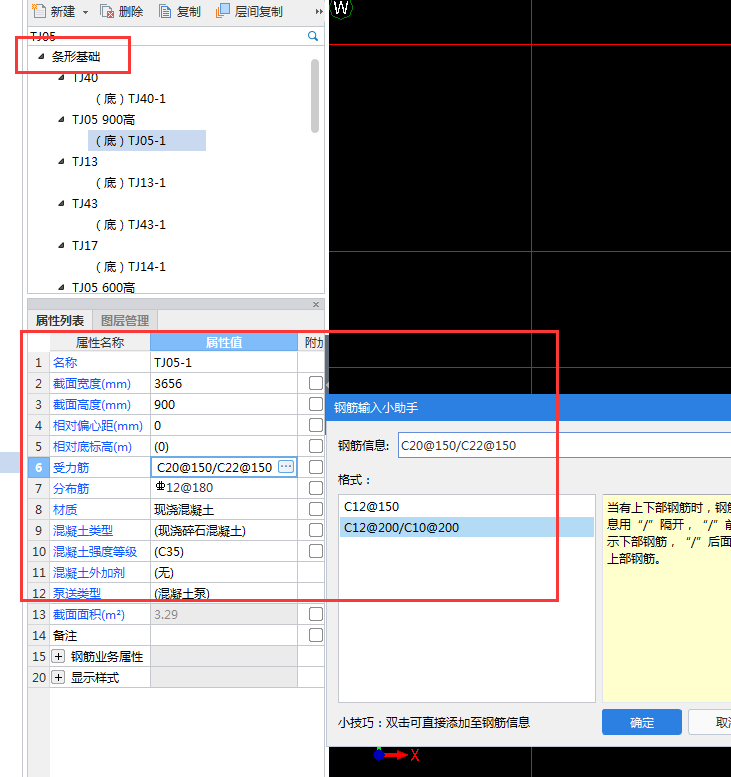The image size is (731, 777).
Task: Click the 混凝土外加剂 property name link
Action: 89,573
